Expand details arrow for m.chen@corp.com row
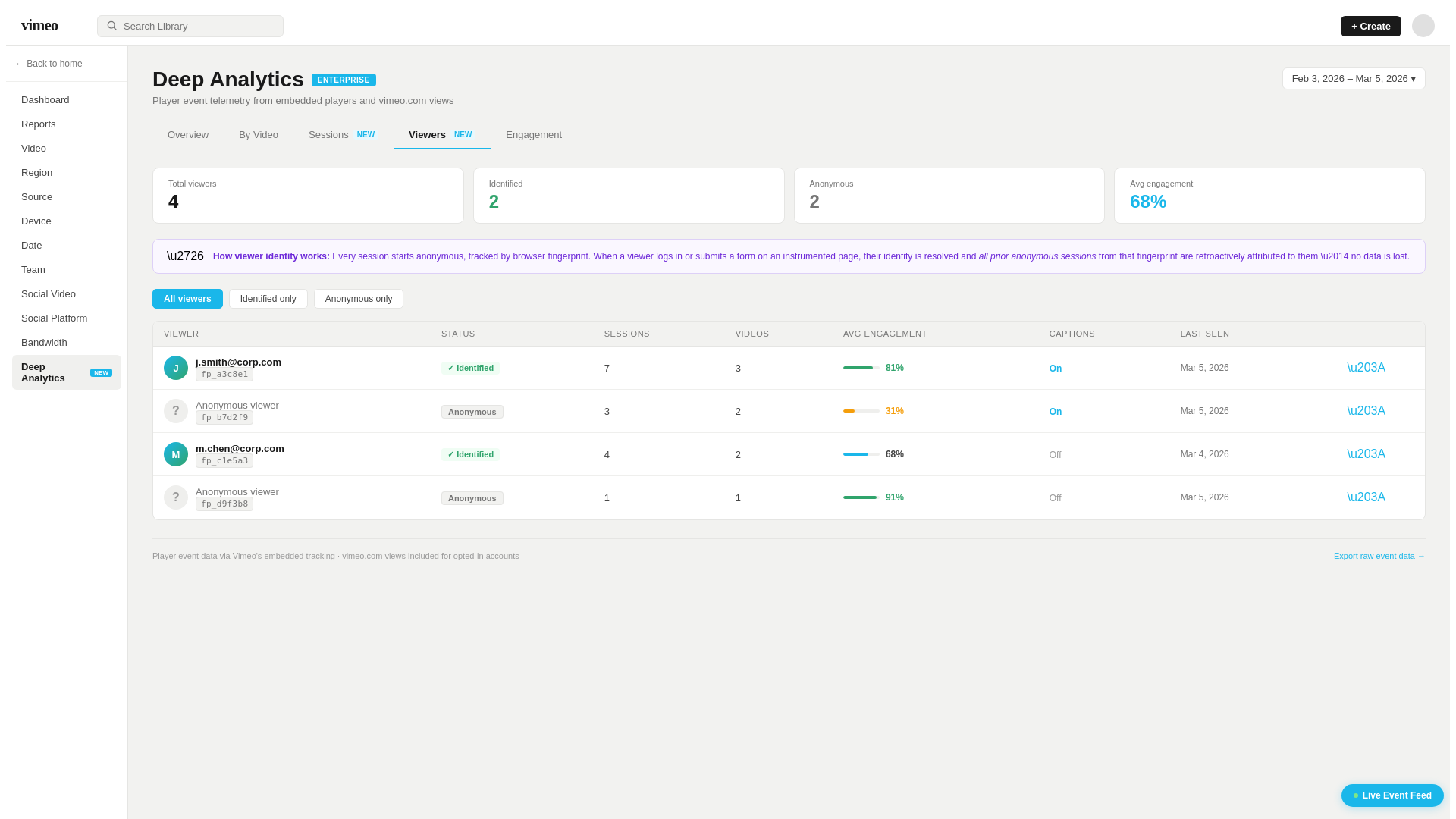This screenshot has width=1456, height=819. point(1366,454)
